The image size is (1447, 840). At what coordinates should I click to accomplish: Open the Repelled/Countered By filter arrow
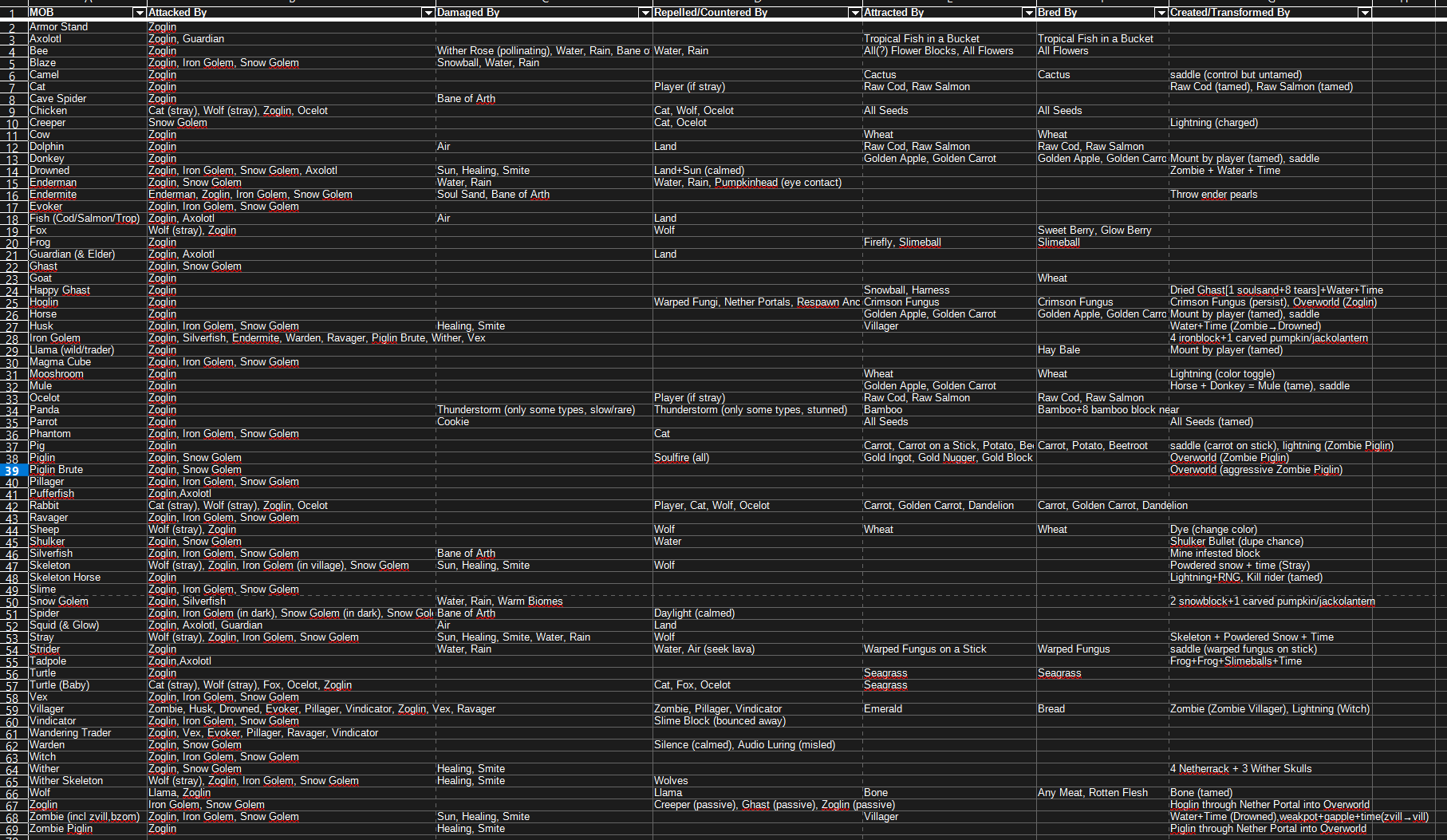[x=855, y=13]
